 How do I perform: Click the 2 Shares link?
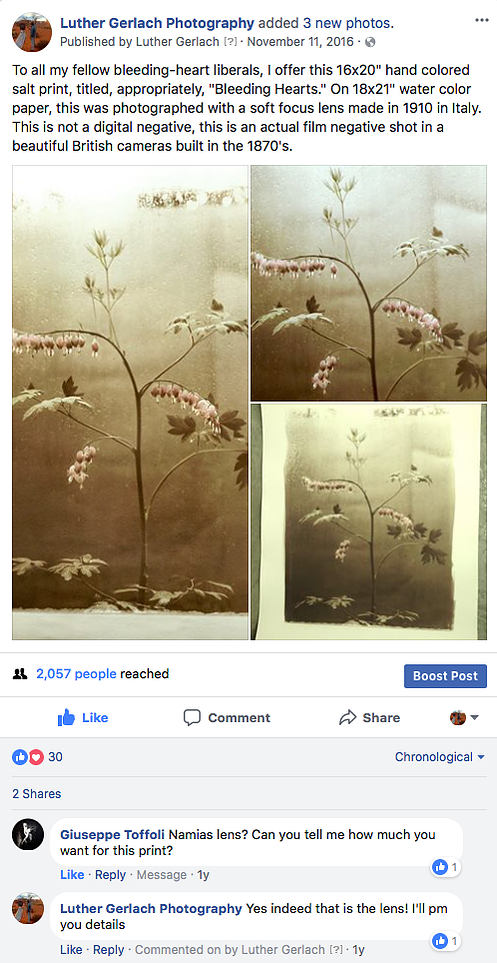[x=37, y=793]
